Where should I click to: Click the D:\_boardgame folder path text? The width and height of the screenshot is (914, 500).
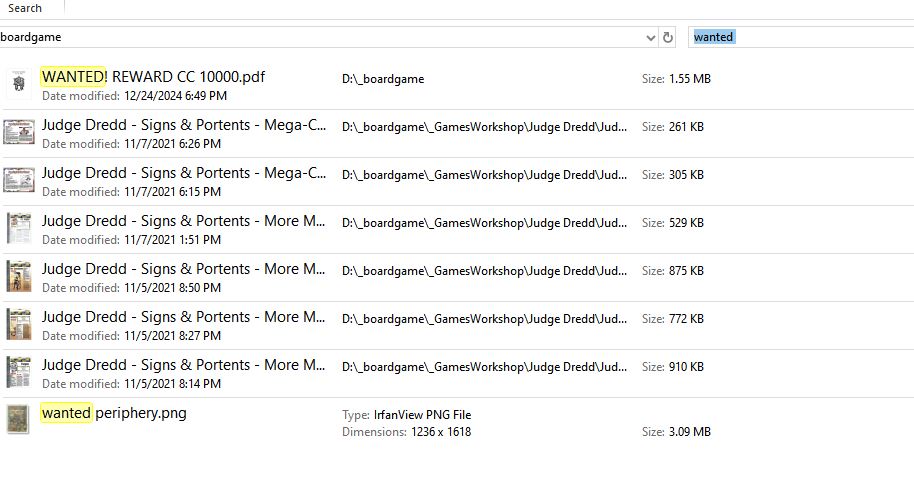[383, 79]
